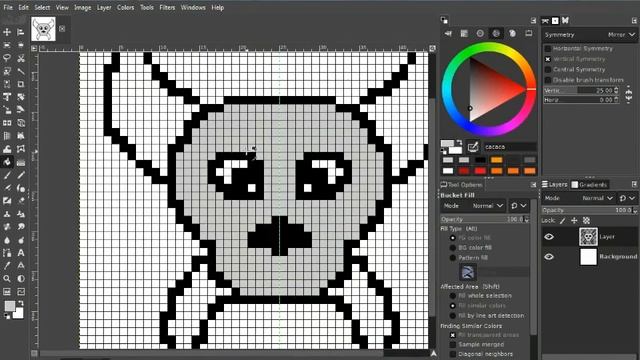This screenshot has height=360, width=640.
Task: Enable the Central Symmetry checkbox
Action: [548, 70]
